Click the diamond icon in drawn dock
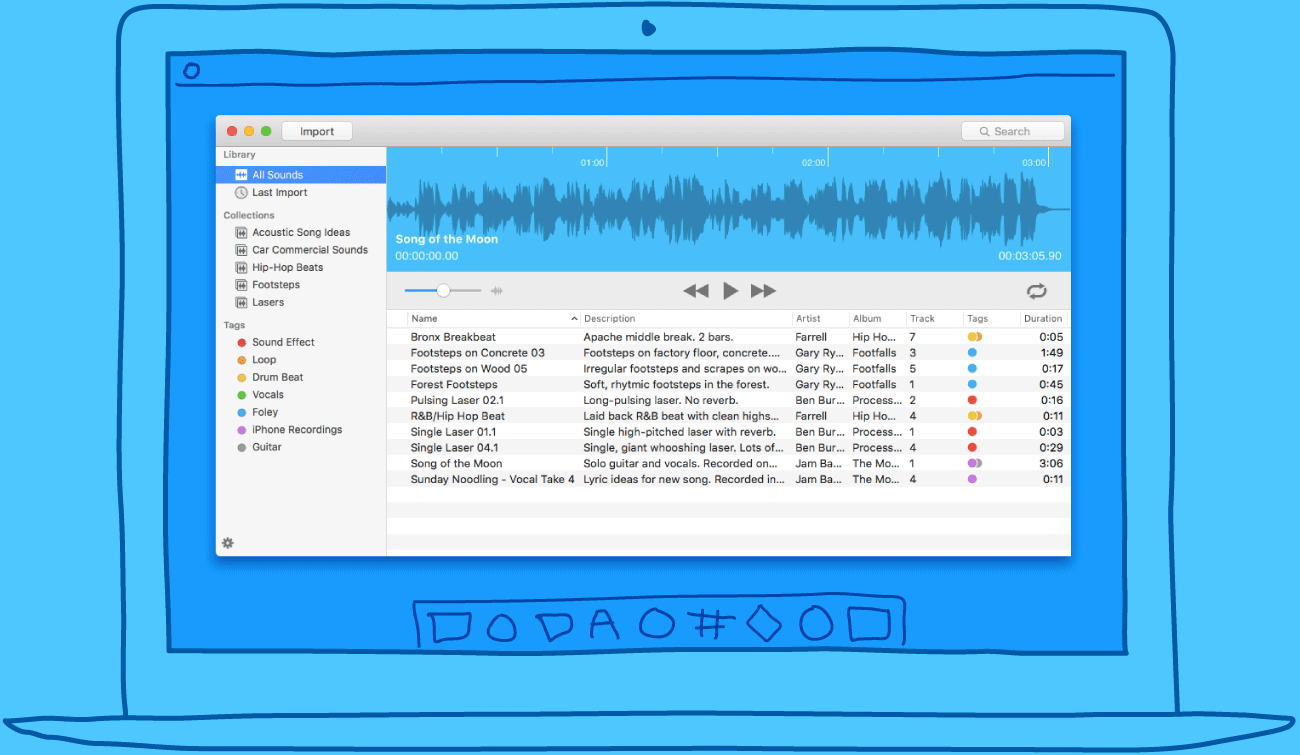Image resolution: width=1300 pixels, height=755 pixels. coord(764,623)
